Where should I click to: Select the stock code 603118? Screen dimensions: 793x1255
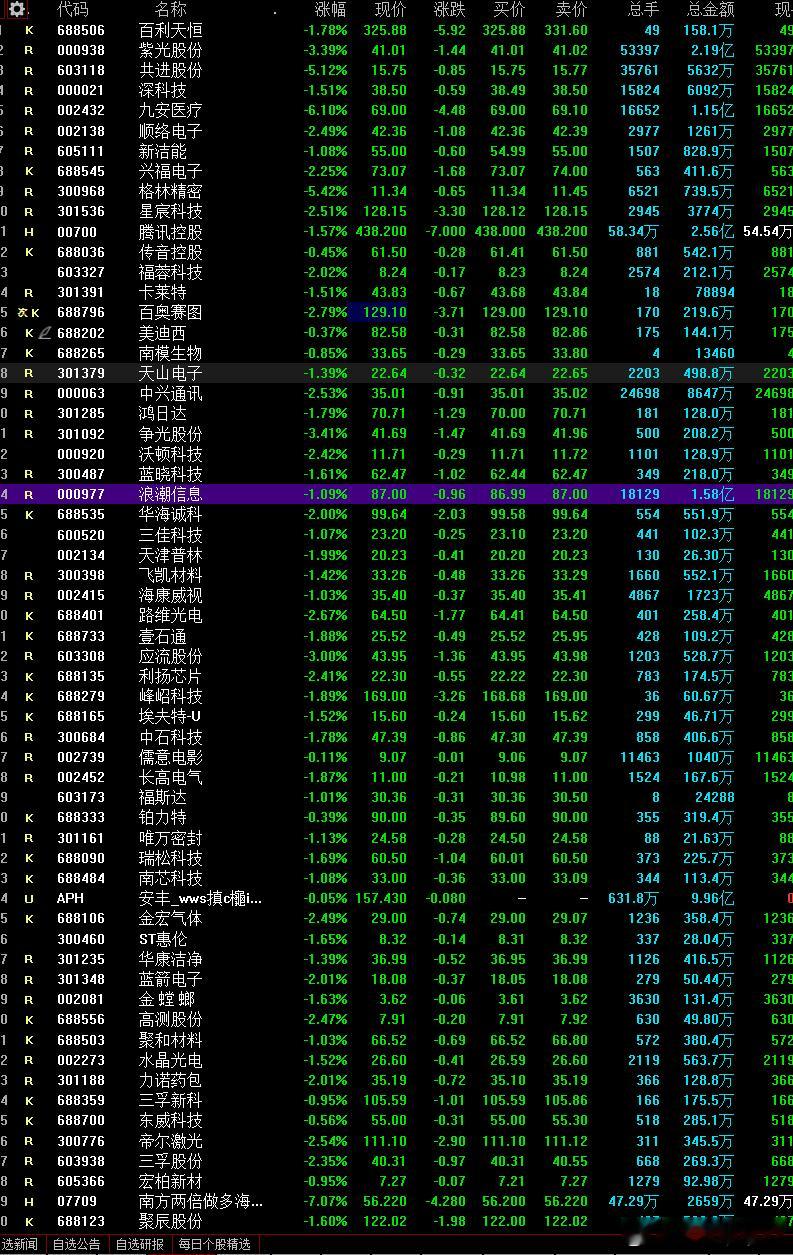81,71
